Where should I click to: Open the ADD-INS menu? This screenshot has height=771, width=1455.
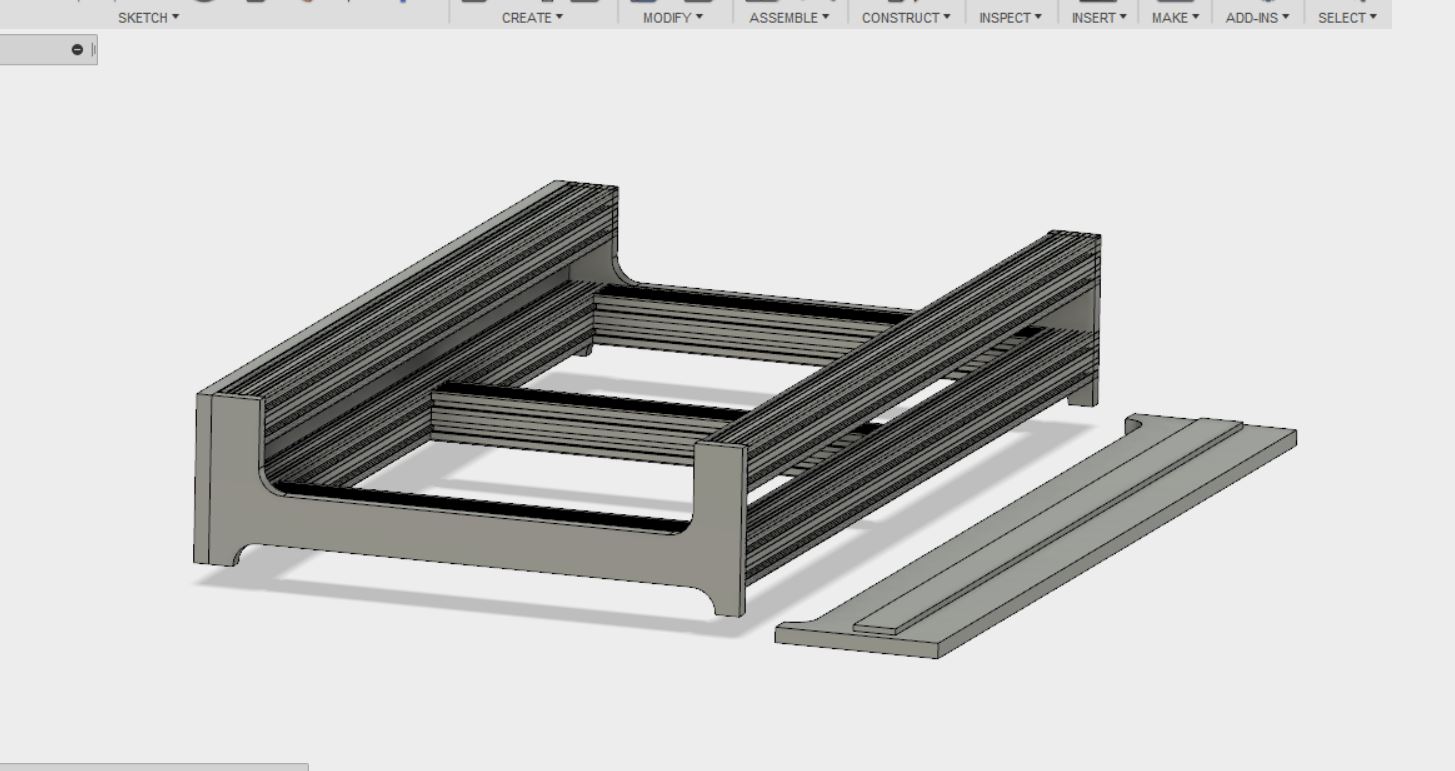pyautogui.click(x=1257, y=17)
